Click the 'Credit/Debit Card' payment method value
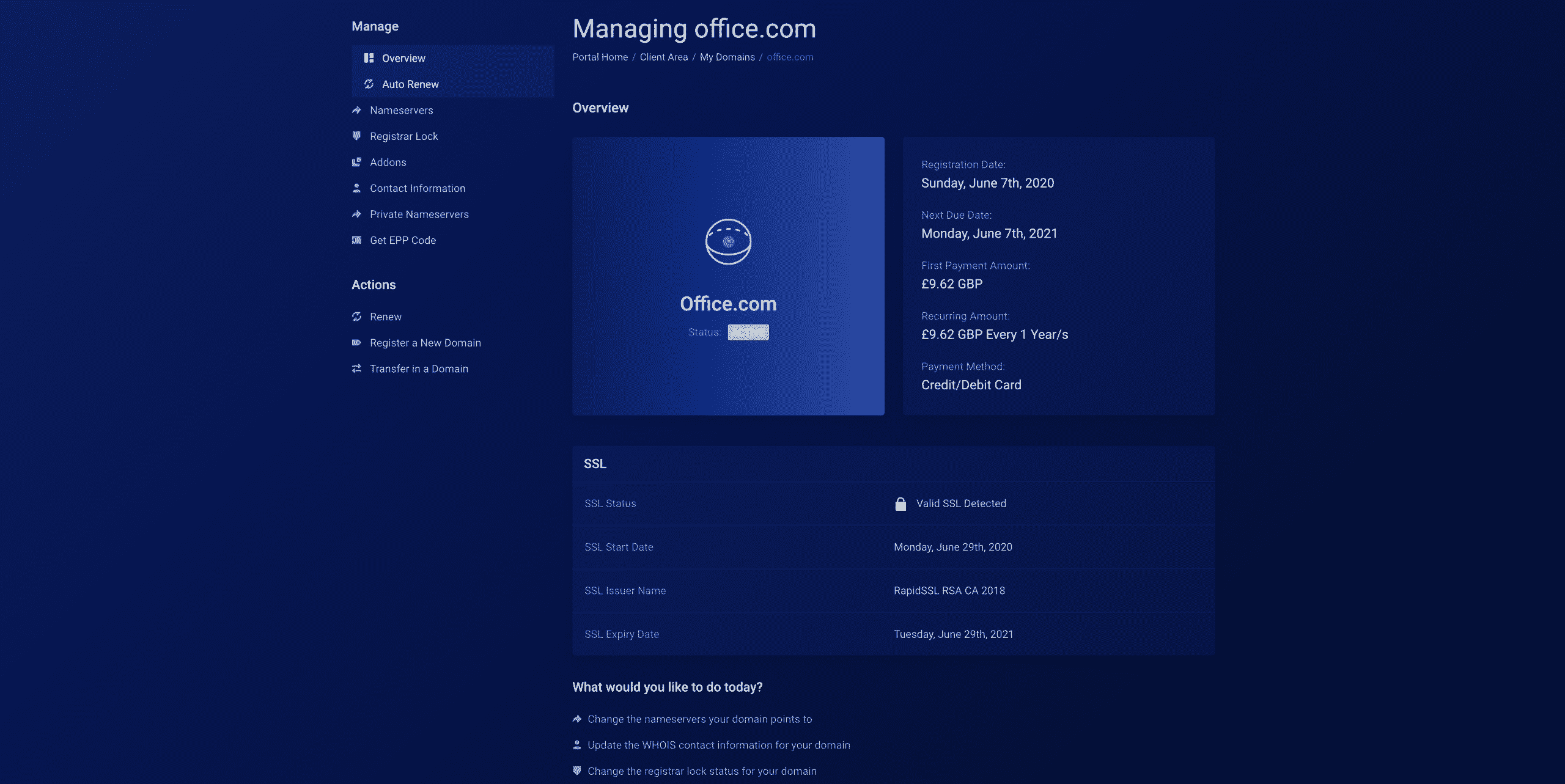This screenshot has width=1565, height=784. coord(971,385)
